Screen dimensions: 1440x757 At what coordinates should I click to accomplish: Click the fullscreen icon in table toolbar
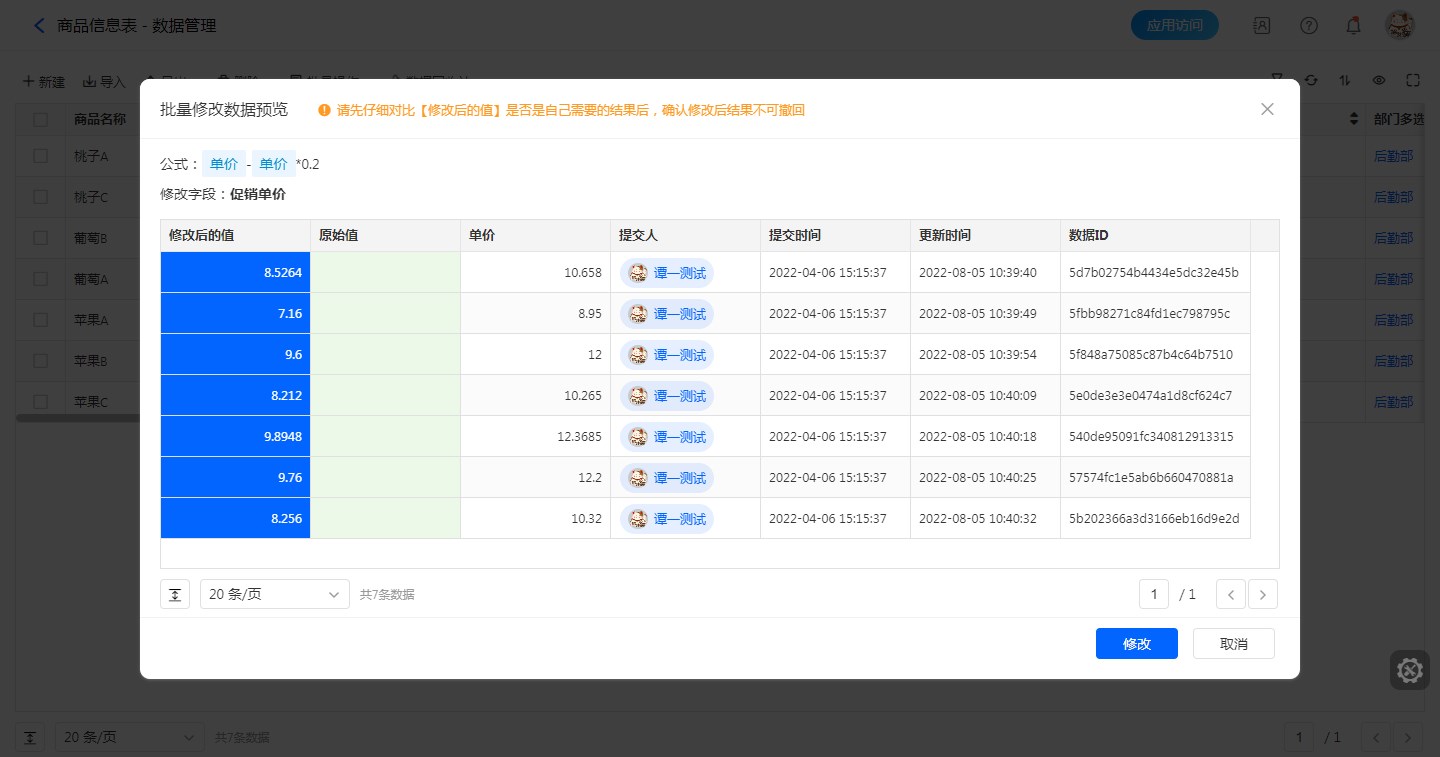(1413, 81)
